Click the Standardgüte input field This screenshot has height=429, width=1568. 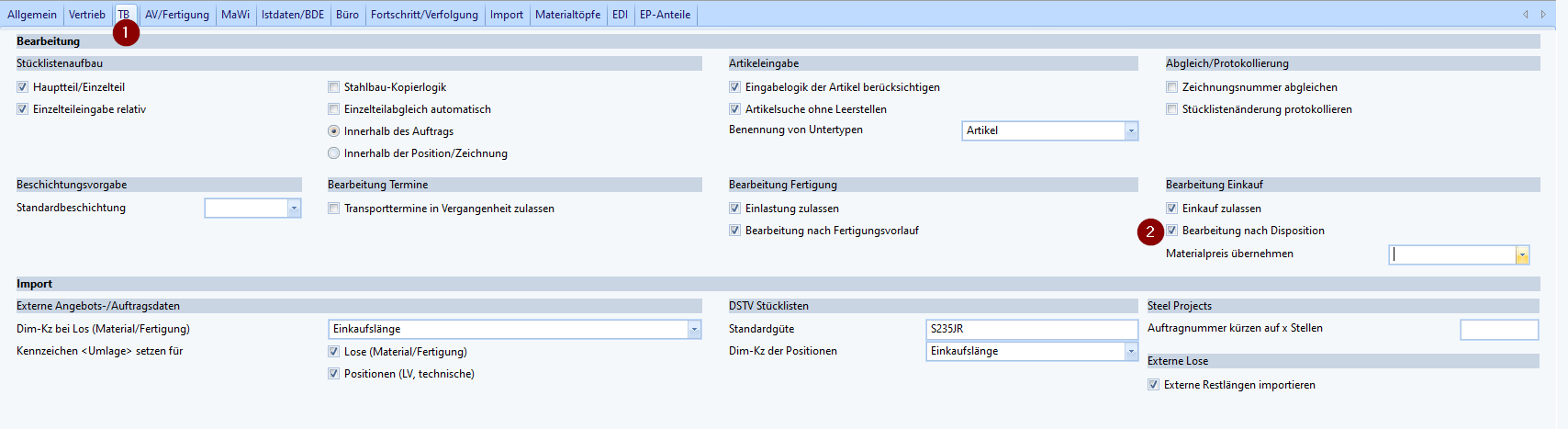click(x=1031, y=329)
